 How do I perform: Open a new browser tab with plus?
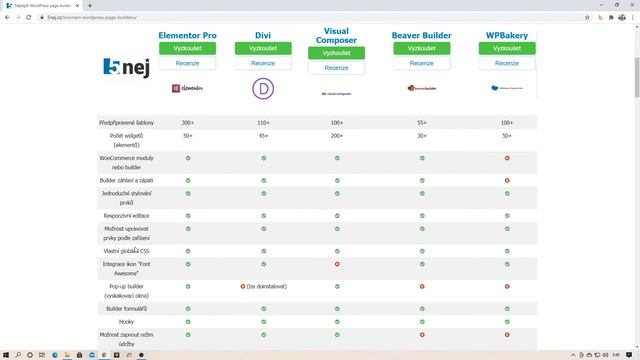pyautogui.click(x=90, y=6)
